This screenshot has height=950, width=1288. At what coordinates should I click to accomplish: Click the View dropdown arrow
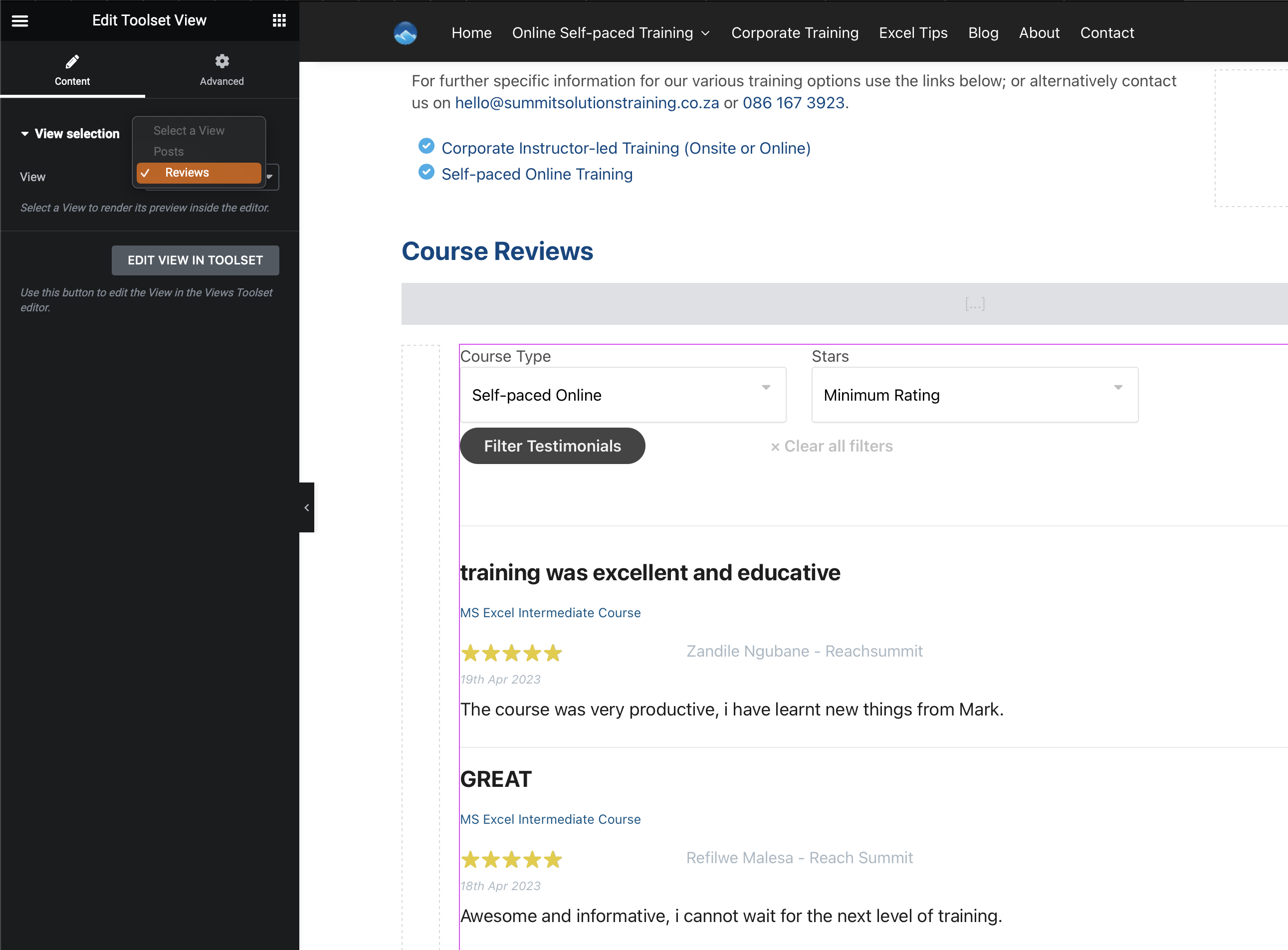270,177
